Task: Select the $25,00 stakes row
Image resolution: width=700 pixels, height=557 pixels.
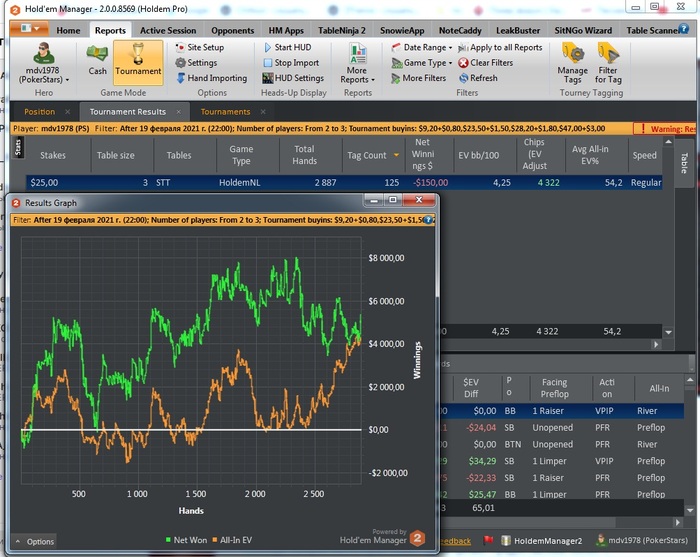Action: [344, 183]
